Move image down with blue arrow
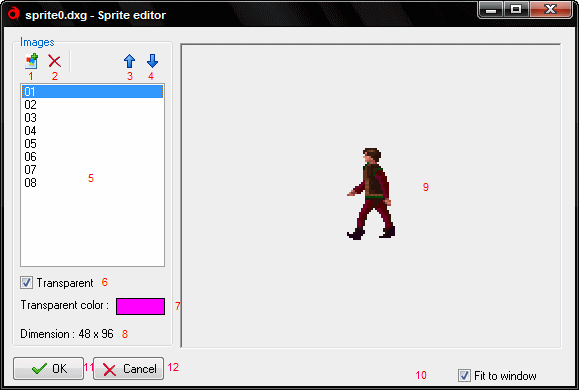579x390 pixels. (x=153, y=61)
